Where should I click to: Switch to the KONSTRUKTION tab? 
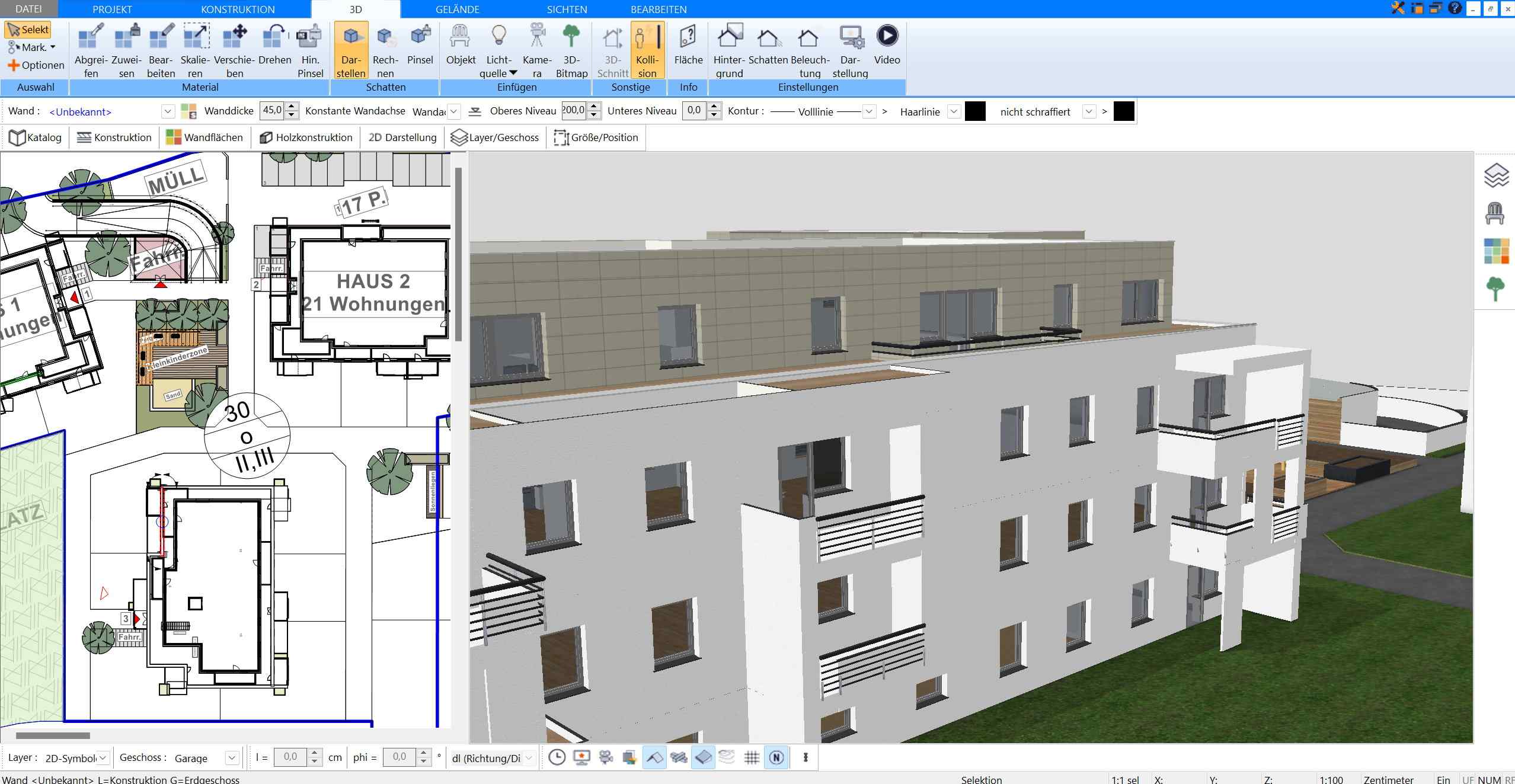pos(238,9)
